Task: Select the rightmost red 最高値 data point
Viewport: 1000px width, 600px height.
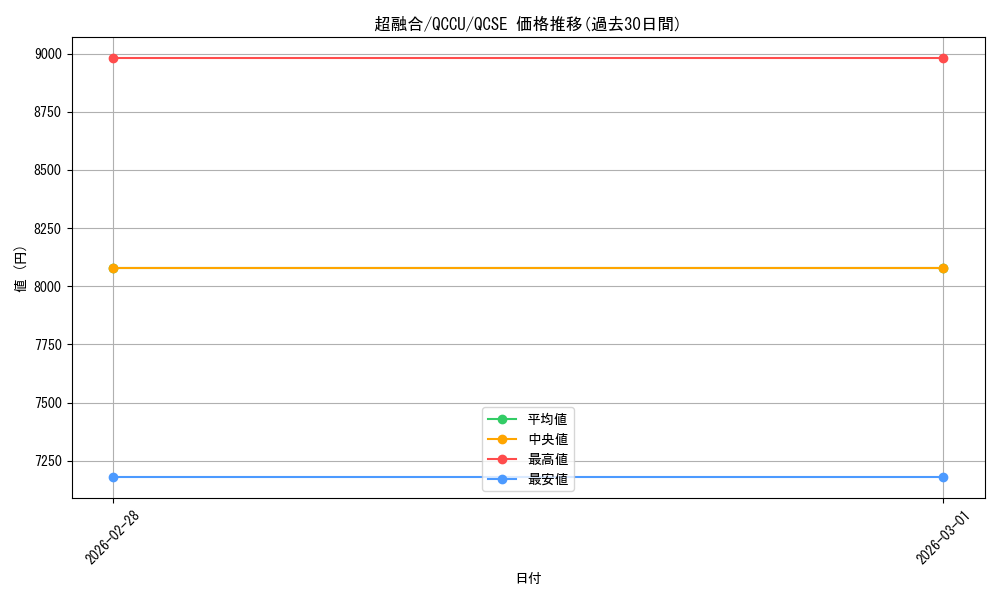Action: coord(942,58)
